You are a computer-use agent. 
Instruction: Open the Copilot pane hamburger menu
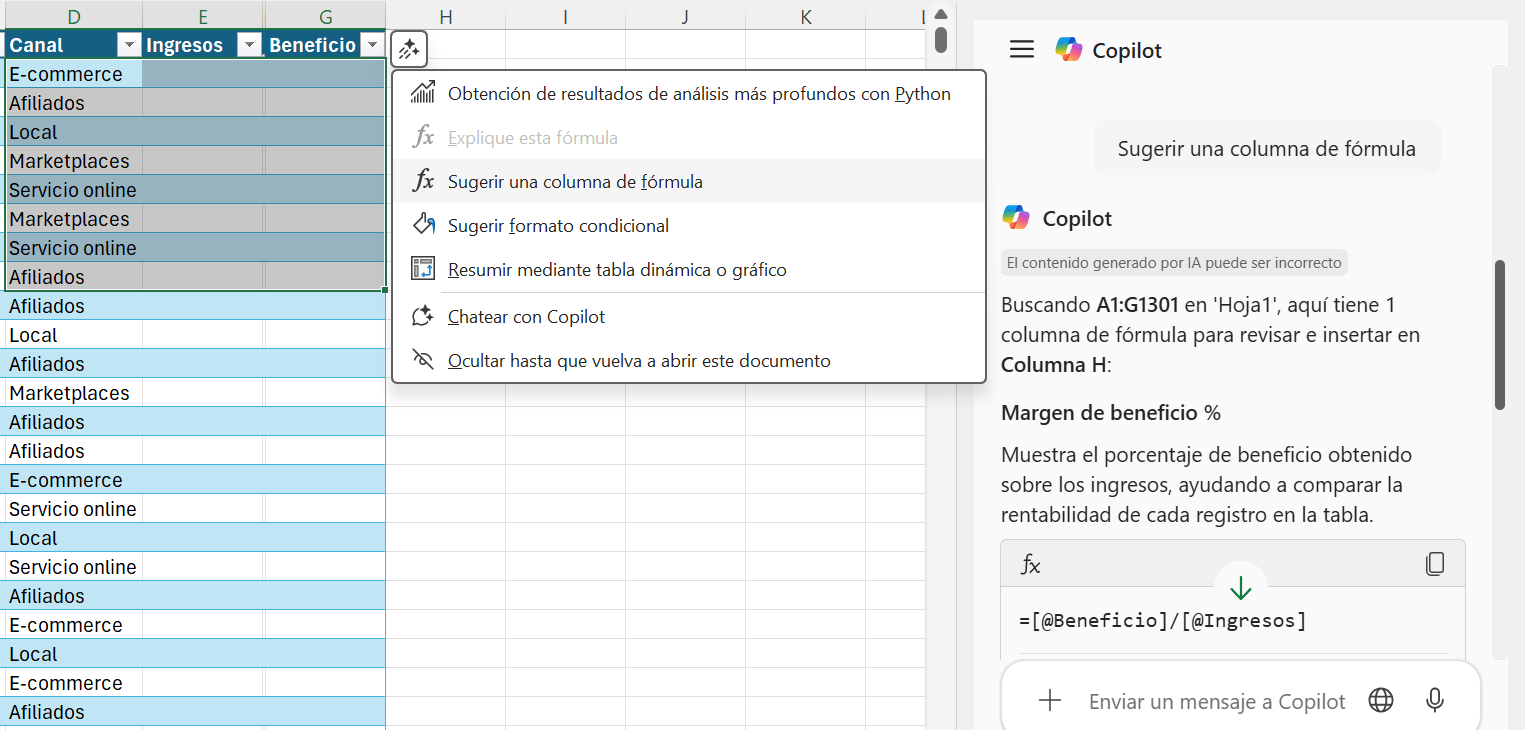pyautogui.click(x=1021, y=50)
